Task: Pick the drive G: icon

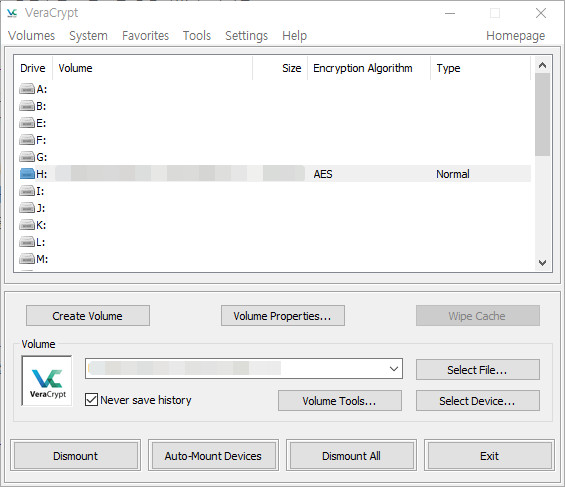Action: click(27, 157)
